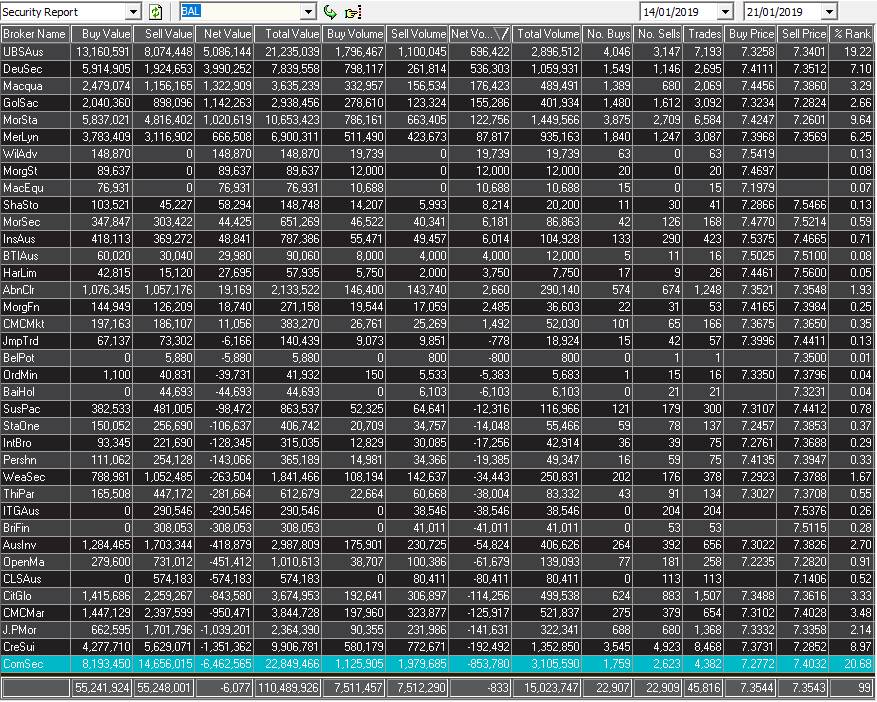Sort by Sell Volume column header

(x=417, y=34)
